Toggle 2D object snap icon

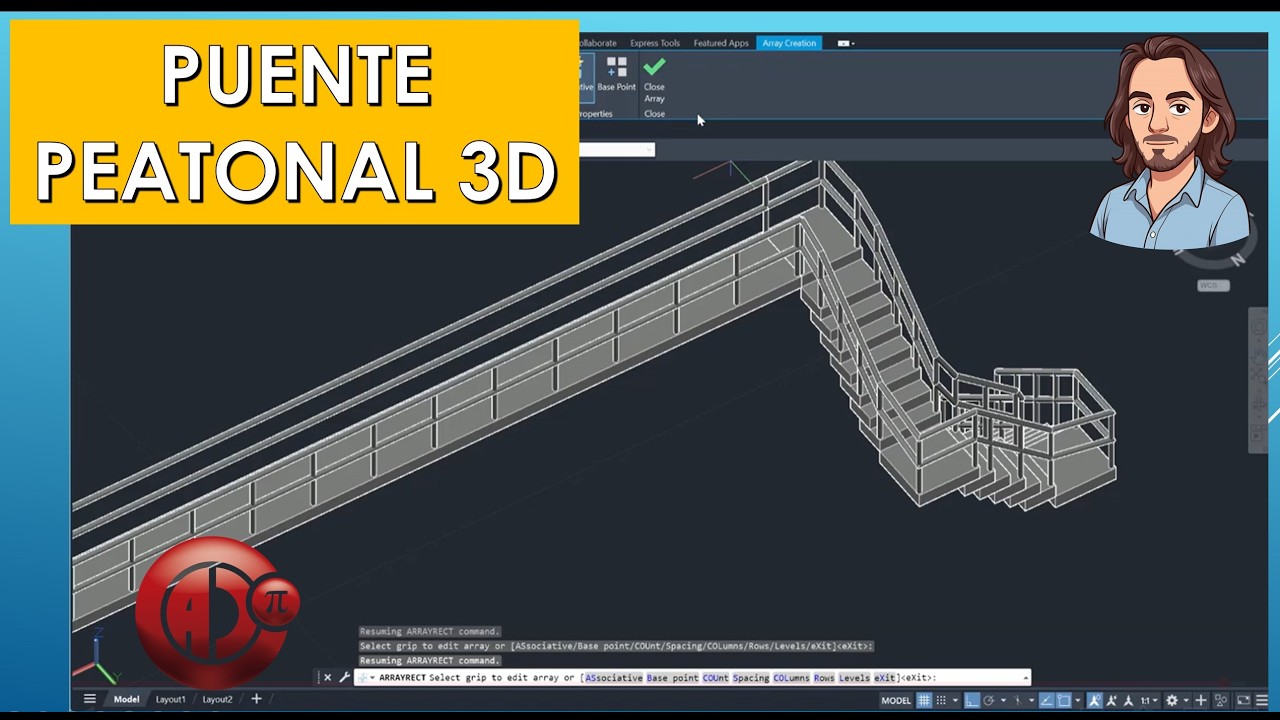pyautogui.click(x=1064, y=700)
